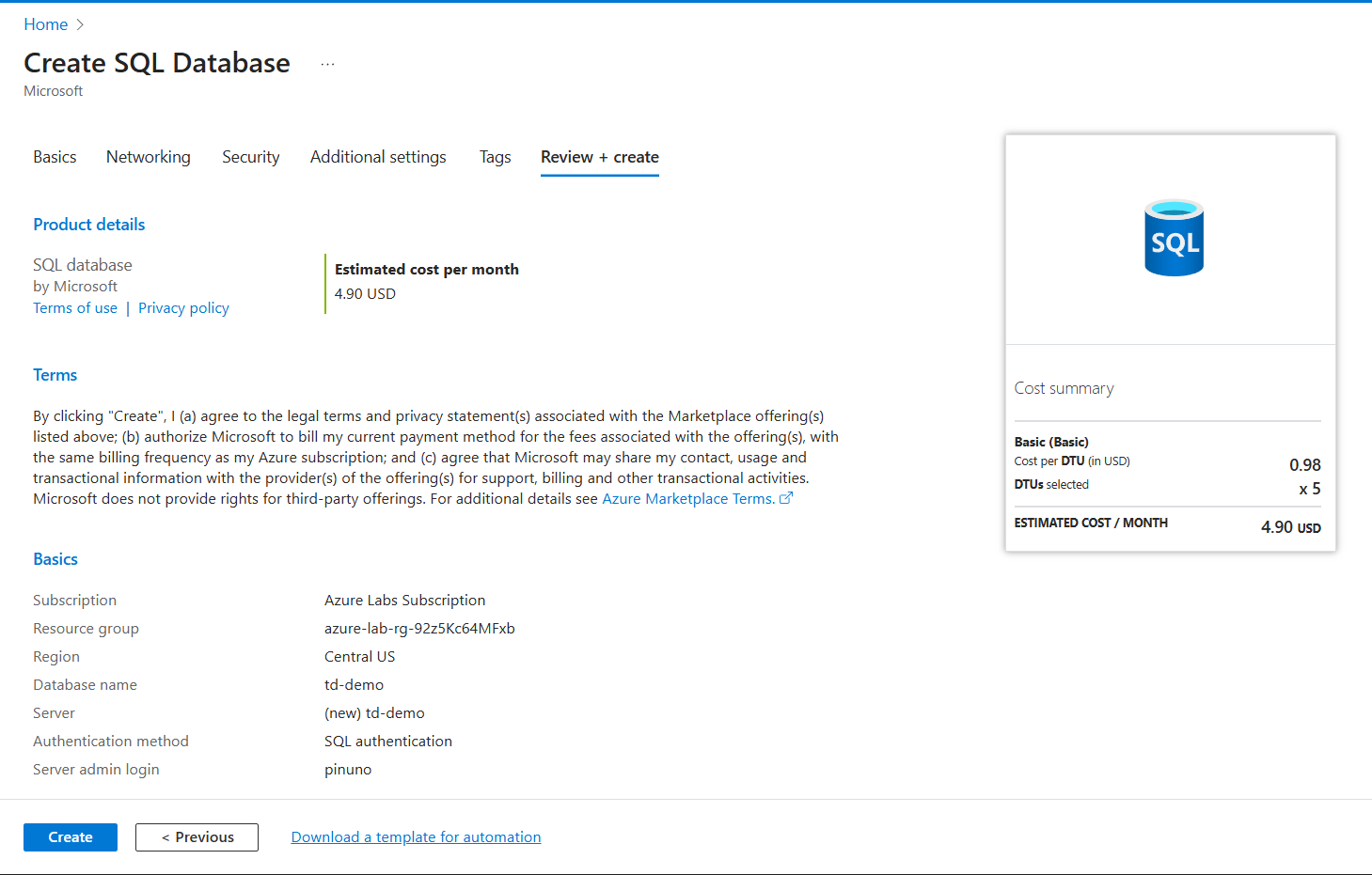Select the Review + create tab
Image resolution: width=1372 pixels, height=875 pixels.
click(599, 157)
